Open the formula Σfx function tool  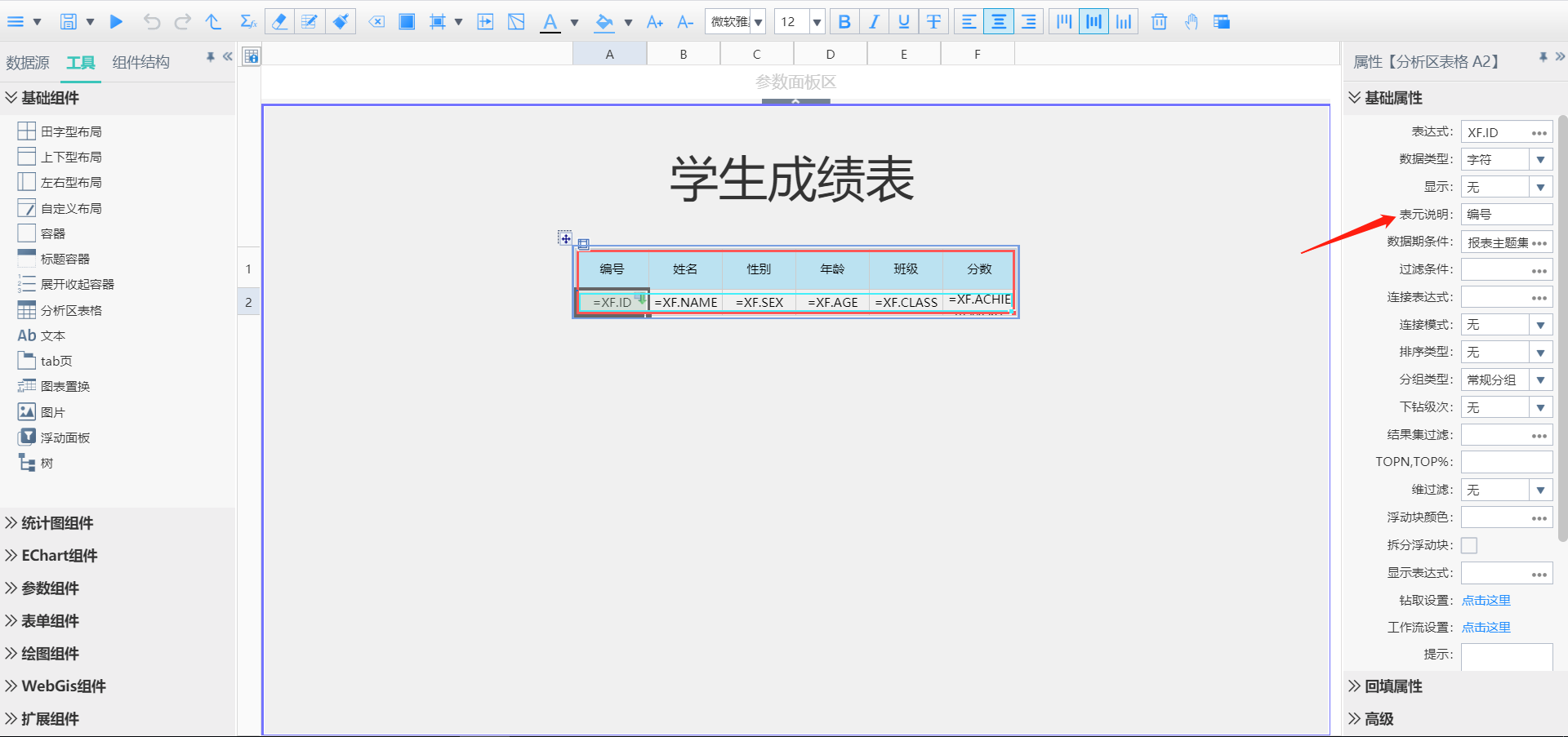point(248,22)
